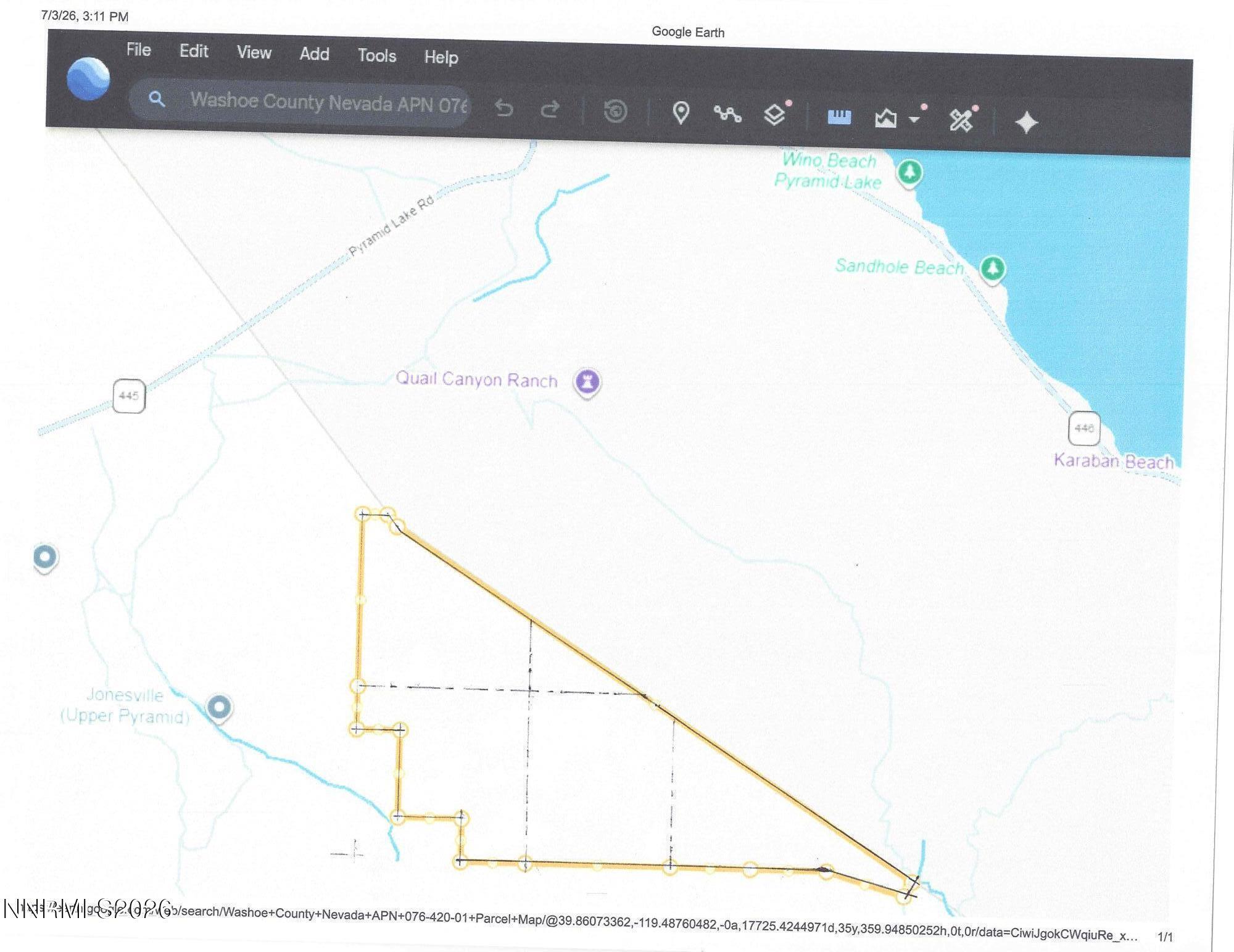Viewport: 1234px width, 952px height.
Task: Open the map layers icon
Action: click(x=775, y=115)
